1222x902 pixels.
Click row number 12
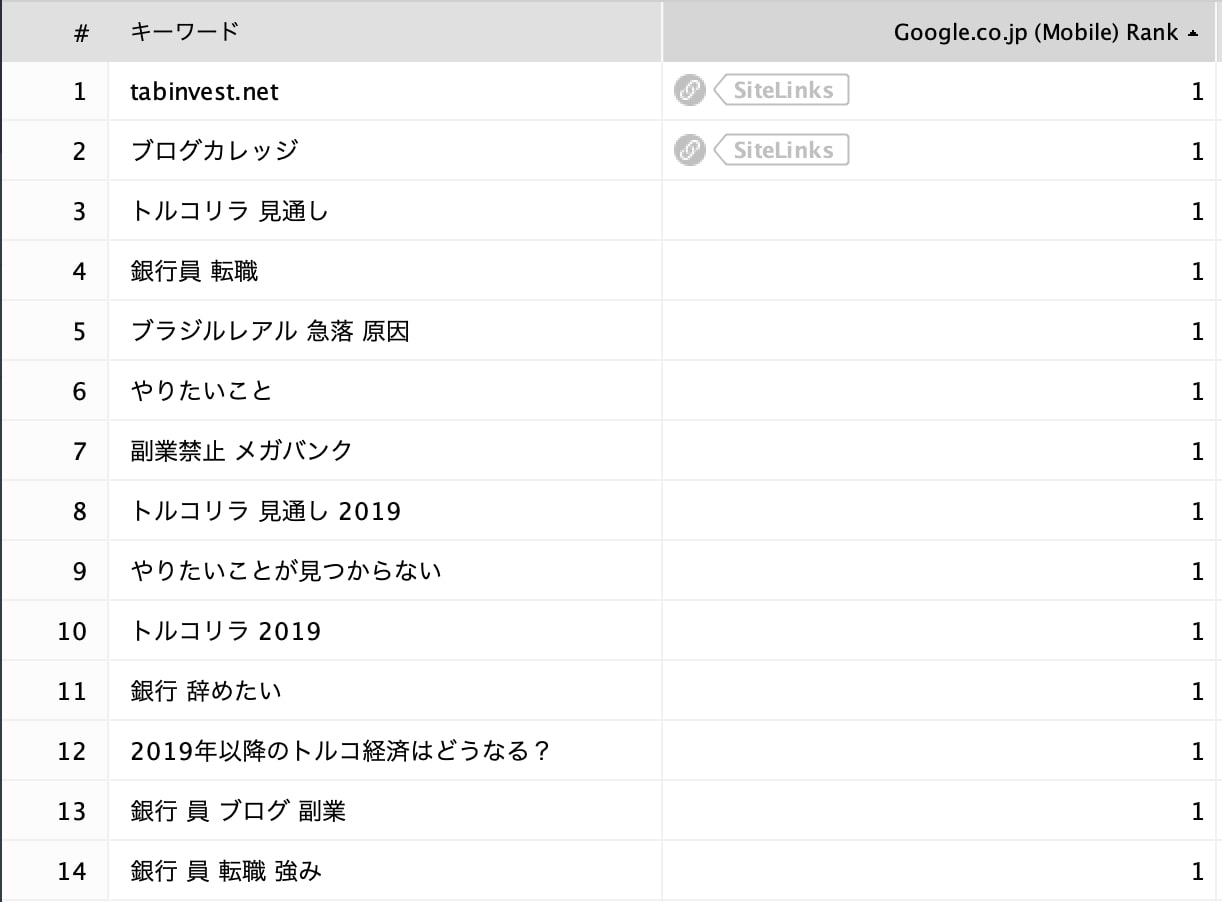(72, 752)
